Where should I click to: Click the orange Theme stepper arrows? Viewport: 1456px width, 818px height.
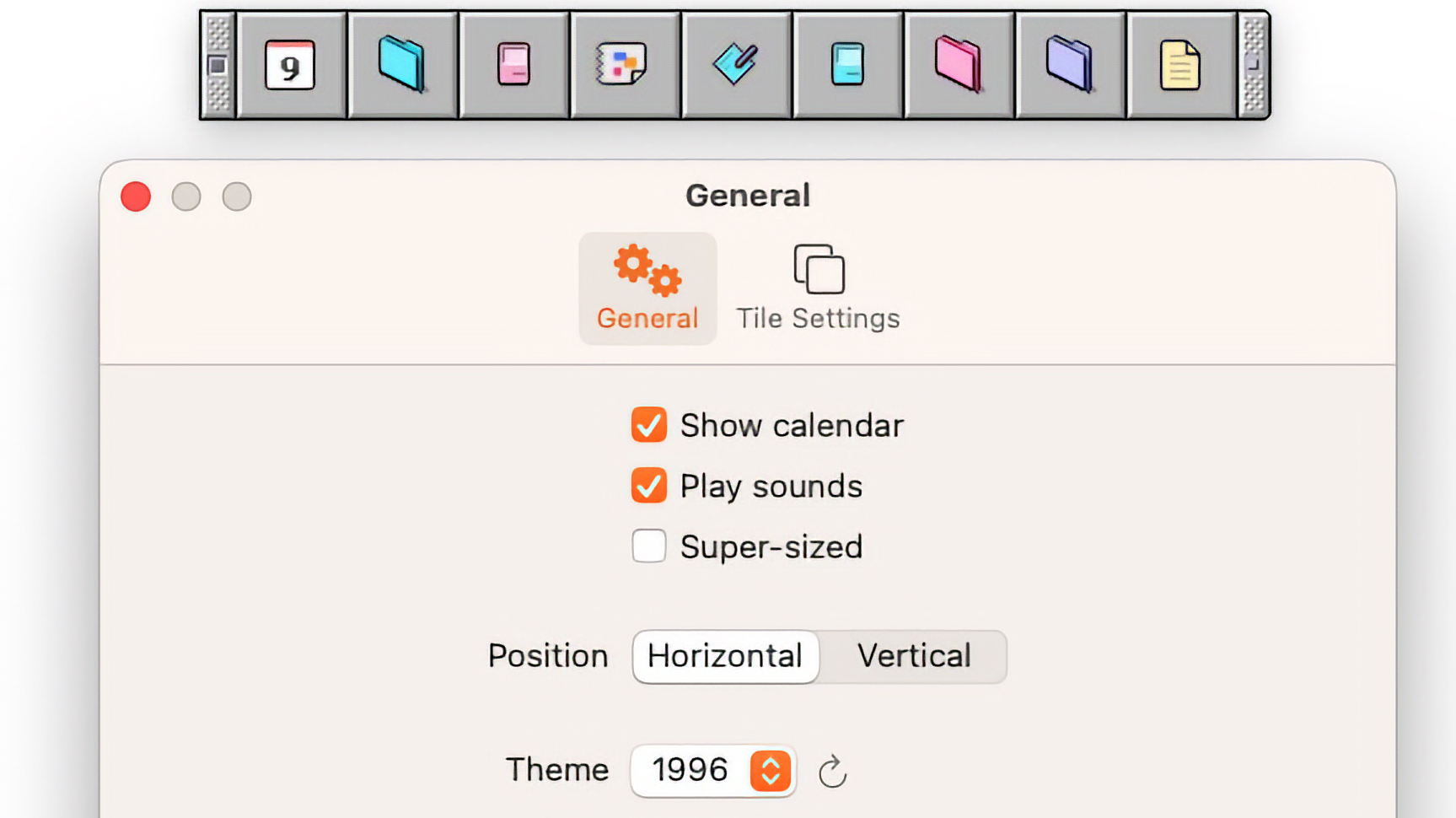771,770
